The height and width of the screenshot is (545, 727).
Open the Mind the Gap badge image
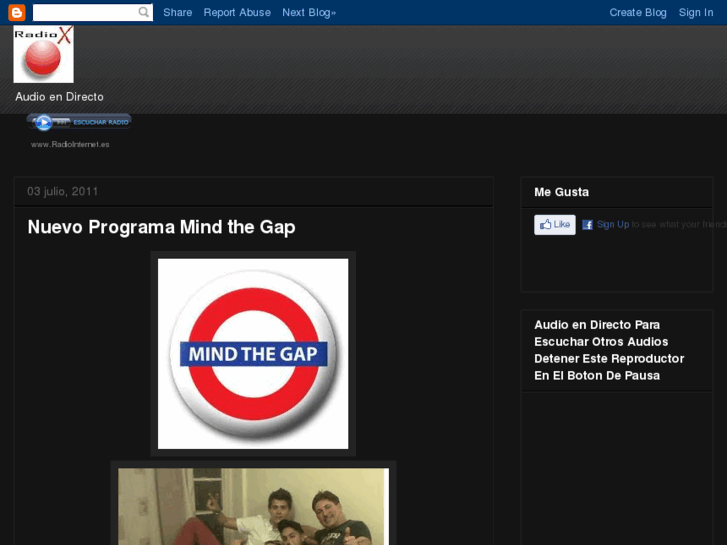(253, 353)
